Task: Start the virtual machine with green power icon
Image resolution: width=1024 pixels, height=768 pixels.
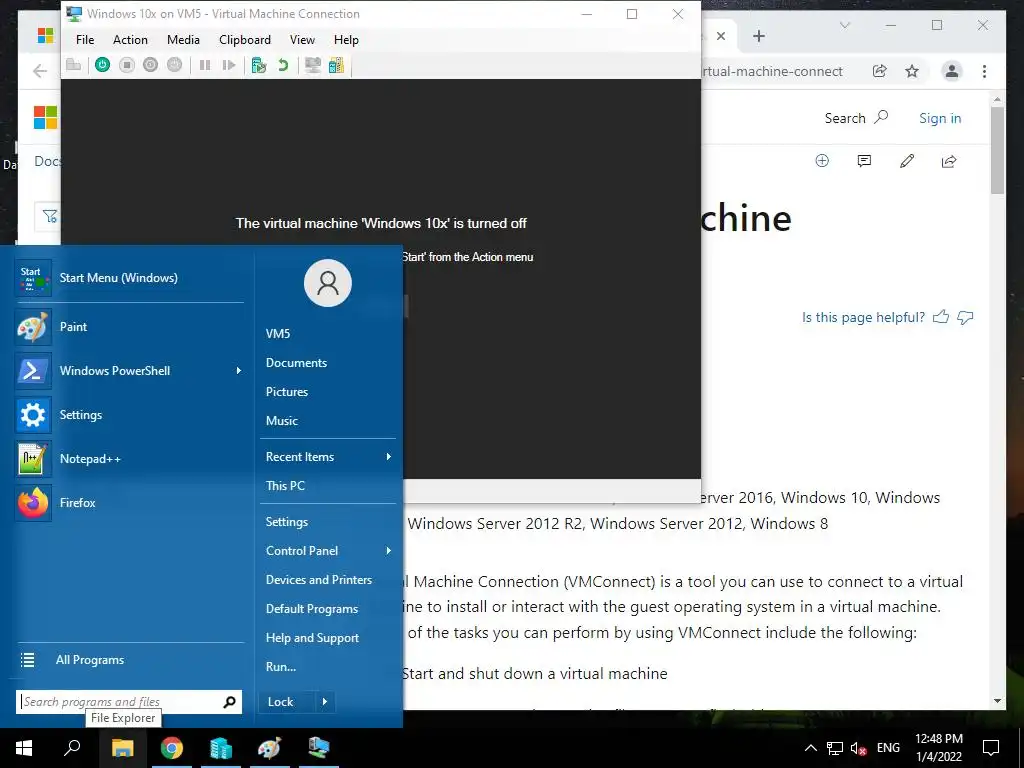Action: point(103,65)
